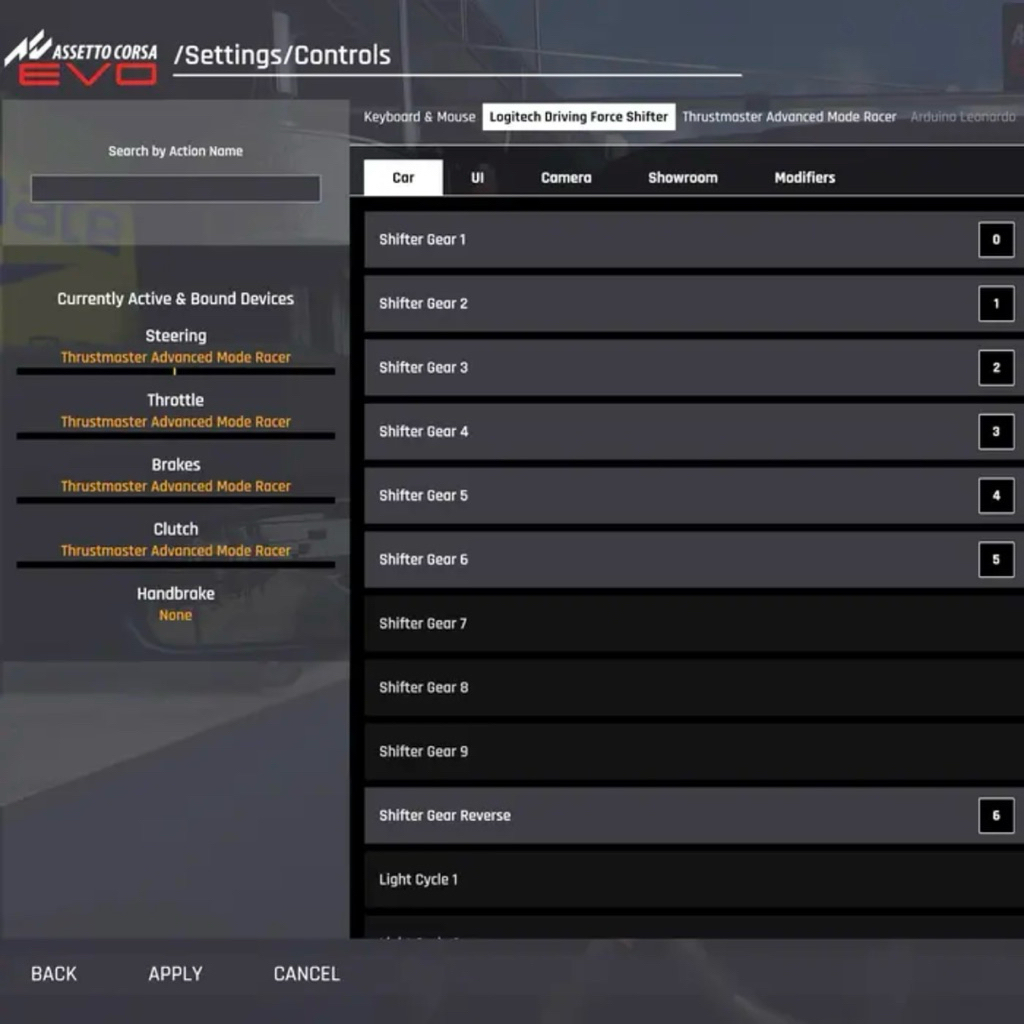1024x1024 pixels.
Task: Click the Currently Active & Bound Devices heading
Action: [176, 298]
